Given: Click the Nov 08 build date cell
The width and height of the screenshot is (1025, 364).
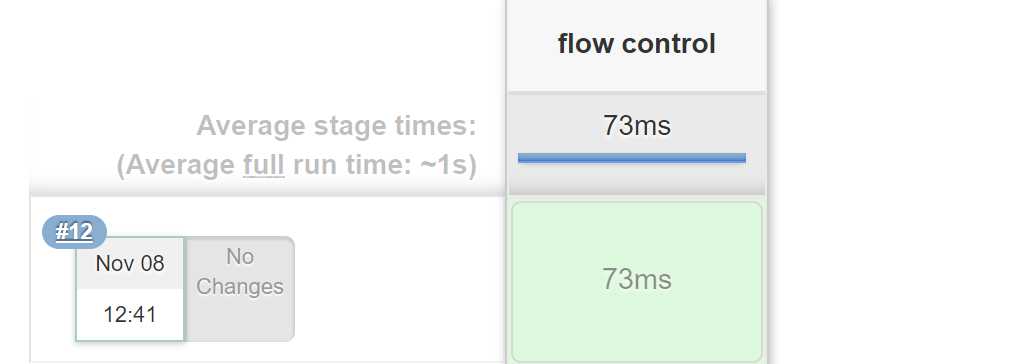Looking at the screenshot, I should [130, 263].
